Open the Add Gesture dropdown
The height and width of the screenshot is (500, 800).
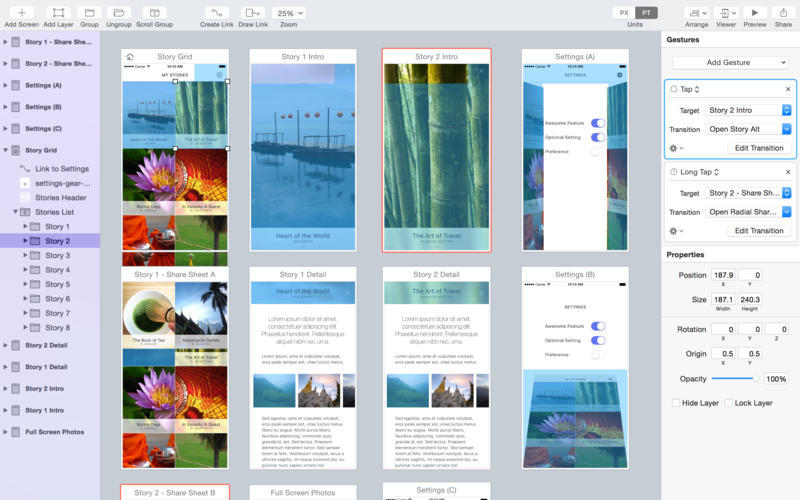[729, 62]
